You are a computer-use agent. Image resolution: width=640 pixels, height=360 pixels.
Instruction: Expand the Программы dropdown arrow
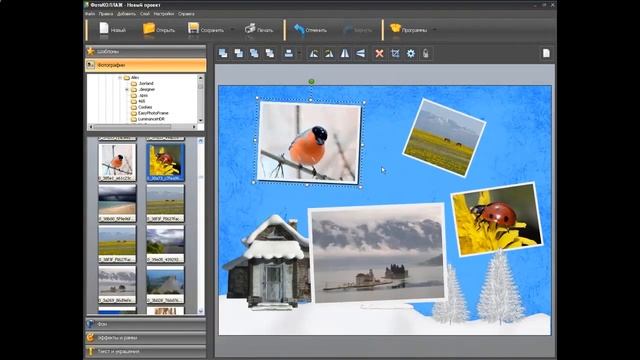point(435,30)
